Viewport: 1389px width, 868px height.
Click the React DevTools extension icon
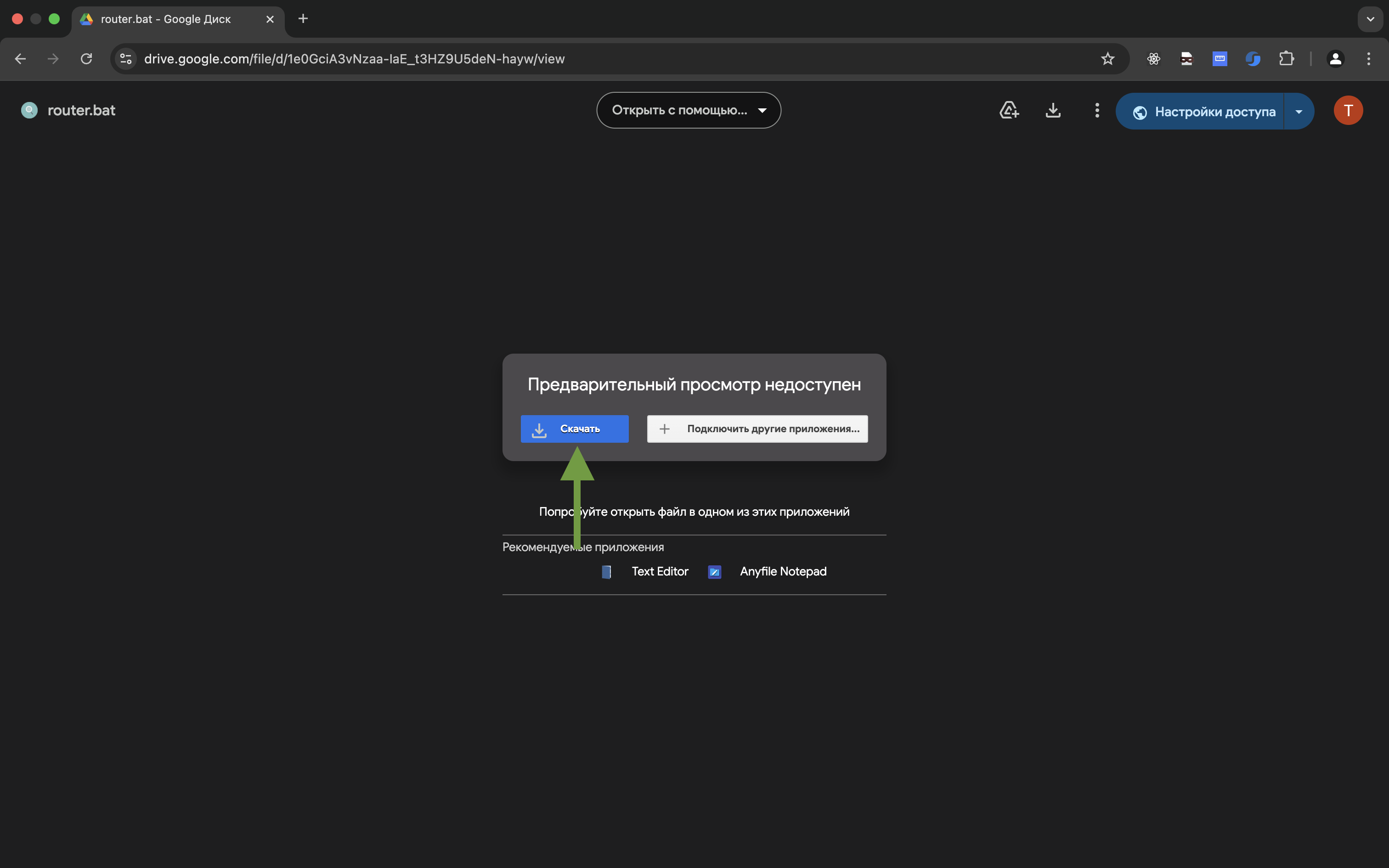(x=1153, y=59)
